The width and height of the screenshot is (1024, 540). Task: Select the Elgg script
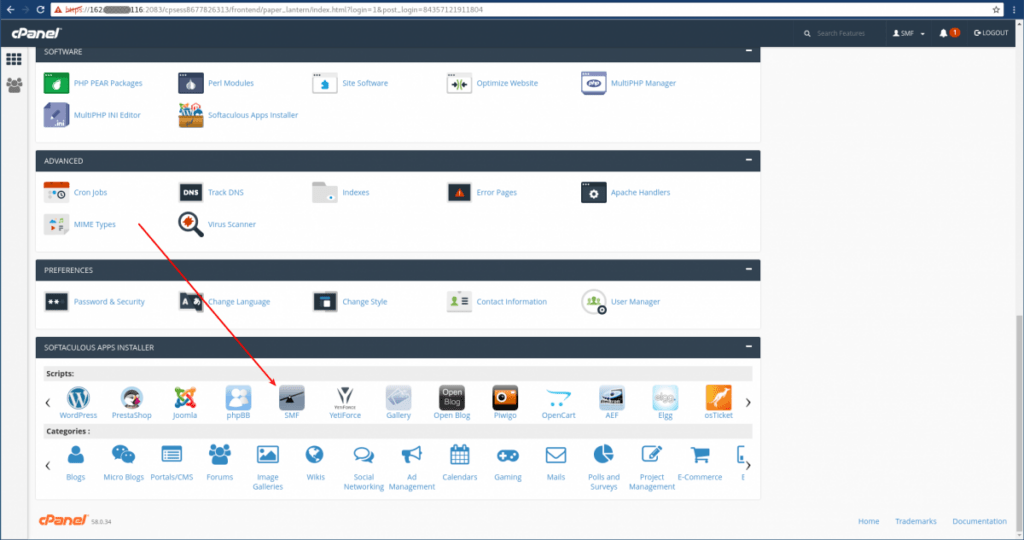pyautogui.click(x=665, y=402)
